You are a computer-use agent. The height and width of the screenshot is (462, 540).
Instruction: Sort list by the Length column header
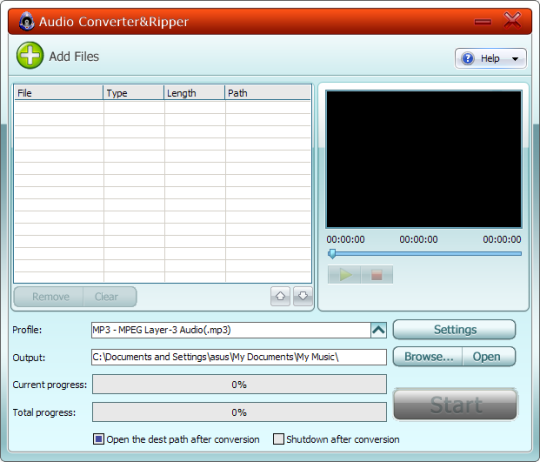[x=194, y=93]
